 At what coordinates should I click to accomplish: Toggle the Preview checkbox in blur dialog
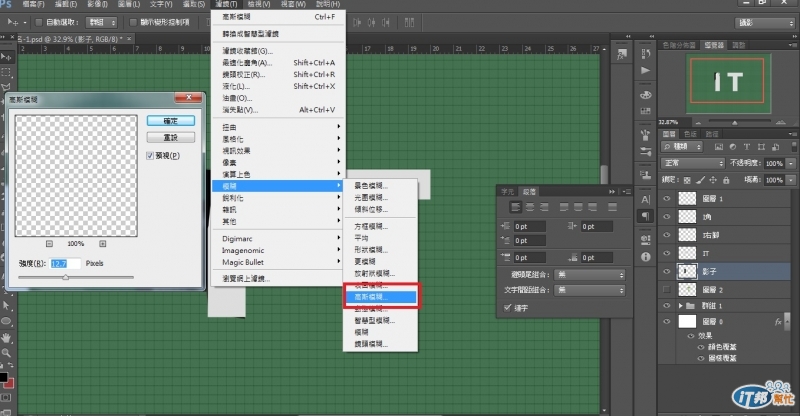tap(150, 156)
